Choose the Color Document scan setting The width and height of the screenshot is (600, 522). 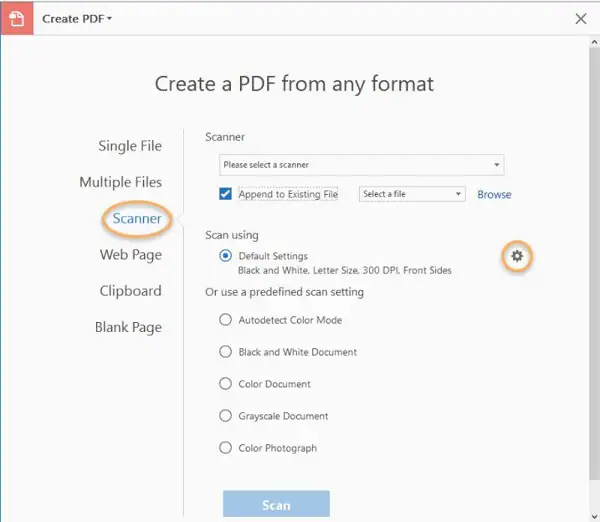pyautogui.click(x=225, y=384)
